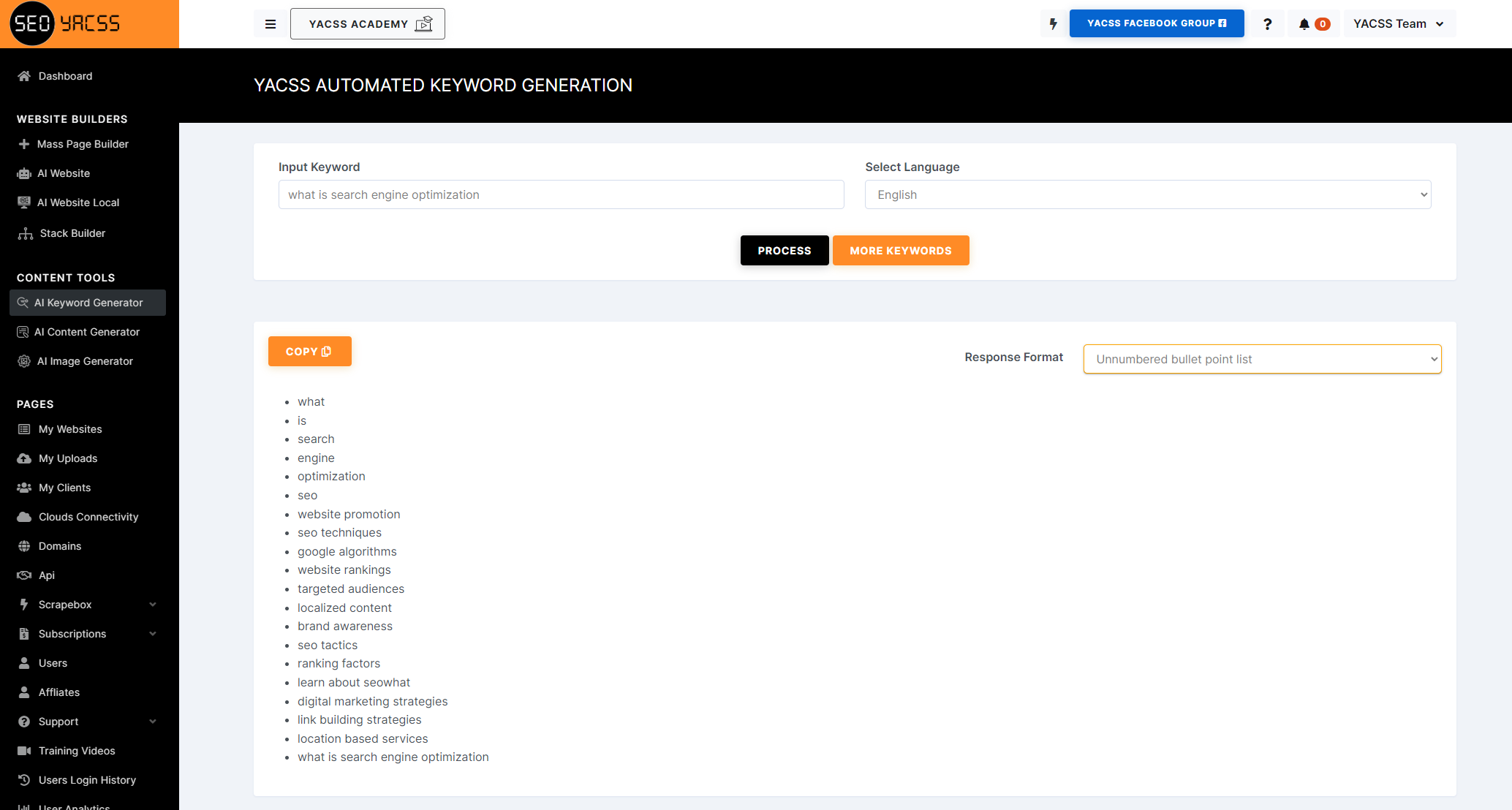
Task: Click the lightning bolt icon in header
Action: (x=1054, y=23)
